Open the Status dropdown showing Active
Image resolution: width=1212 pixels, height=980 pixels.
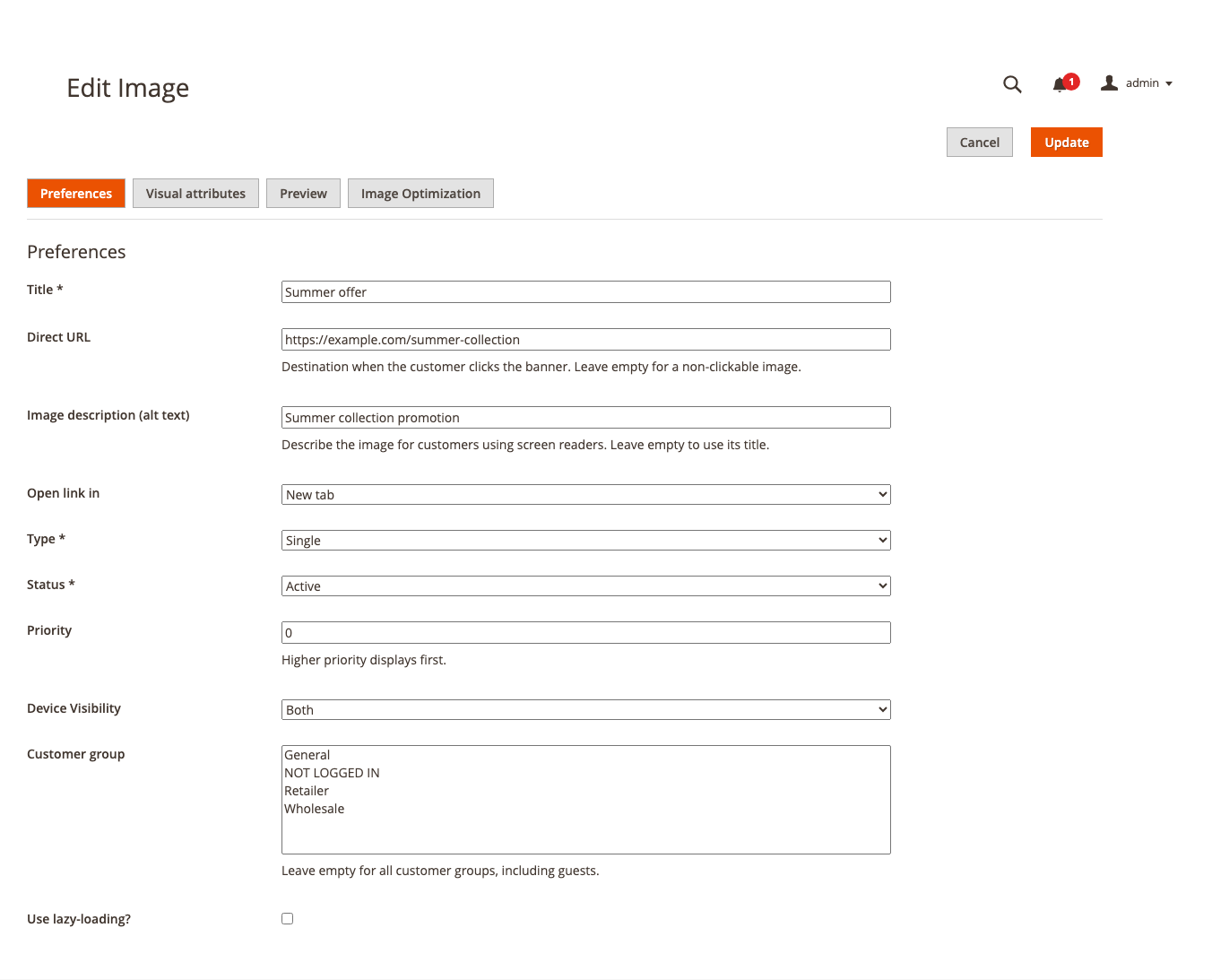pyautogui.click(x=586, y=586)
